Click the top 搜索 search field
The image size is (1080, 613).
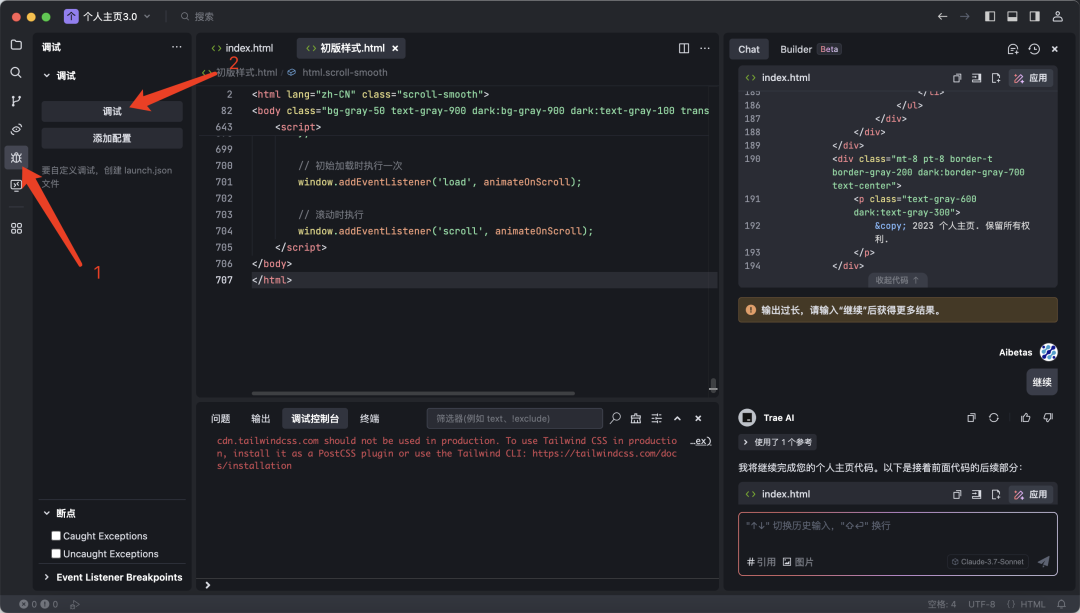[x=198, y=17]
